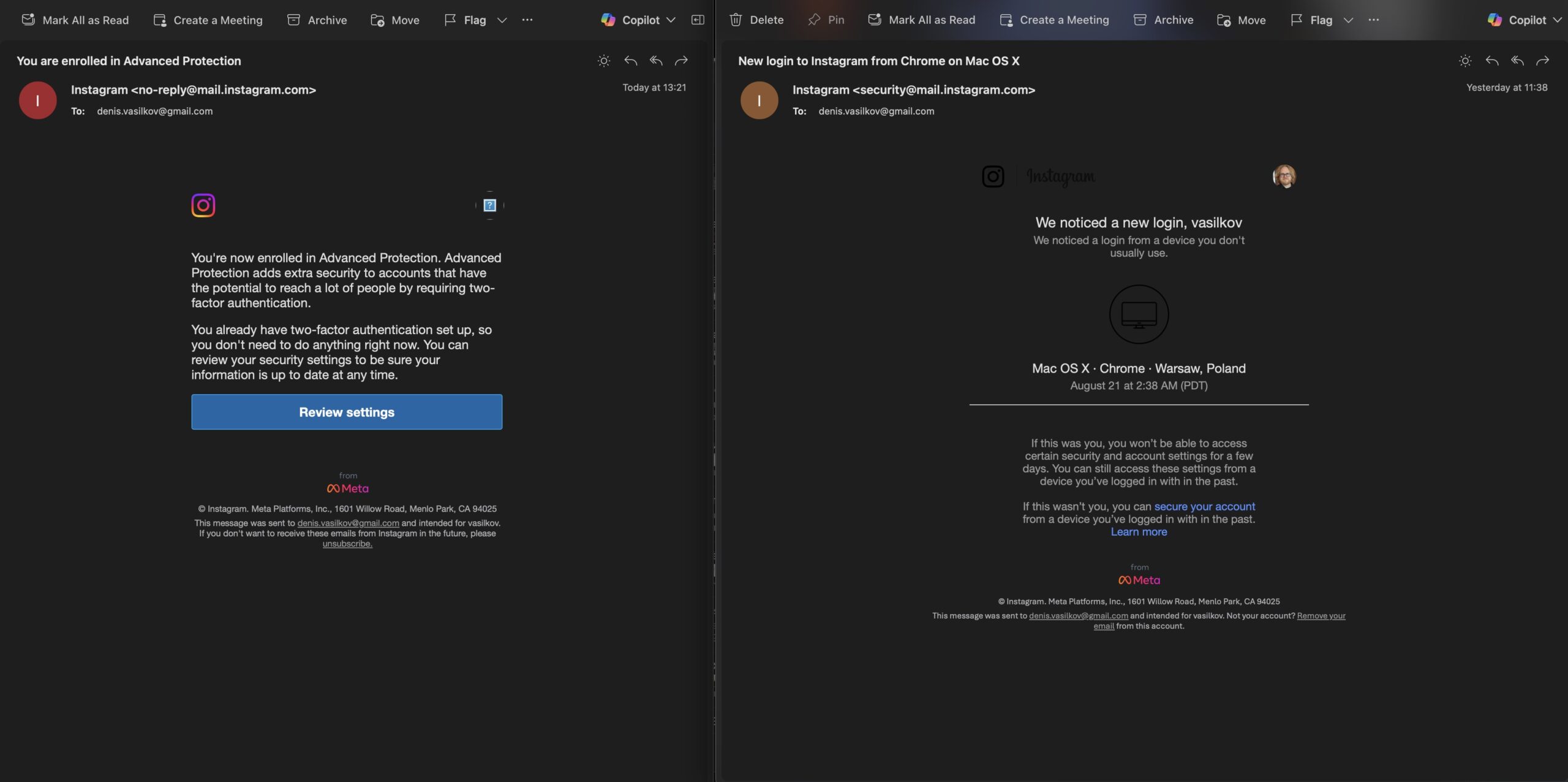Expand Copilot chevron in the right window
This screenshot has height=782, width=1568.
[1558, 20]
